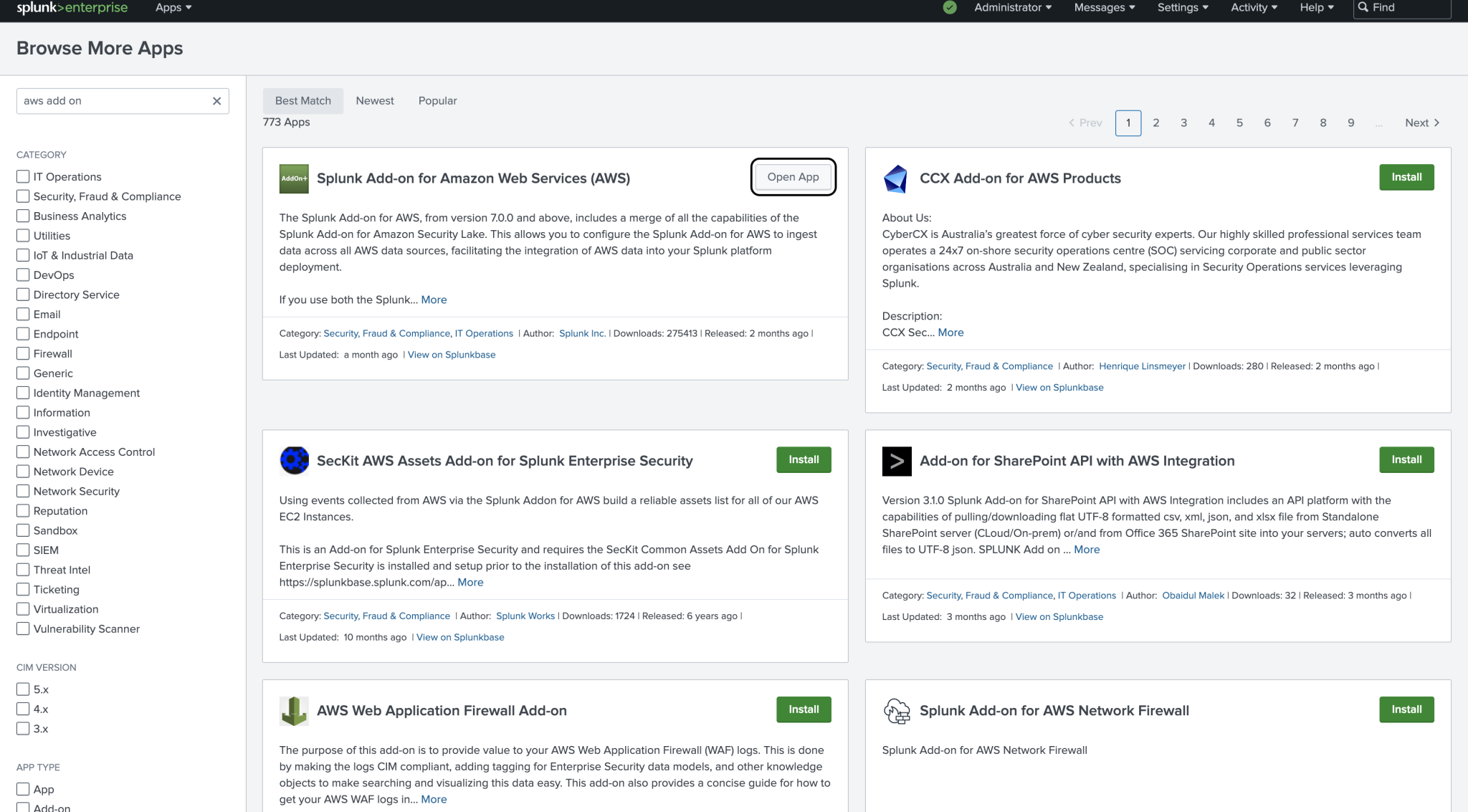Click the green health status check icon
The width and height of the screenshot is (1468, 812).
(950, 8)
